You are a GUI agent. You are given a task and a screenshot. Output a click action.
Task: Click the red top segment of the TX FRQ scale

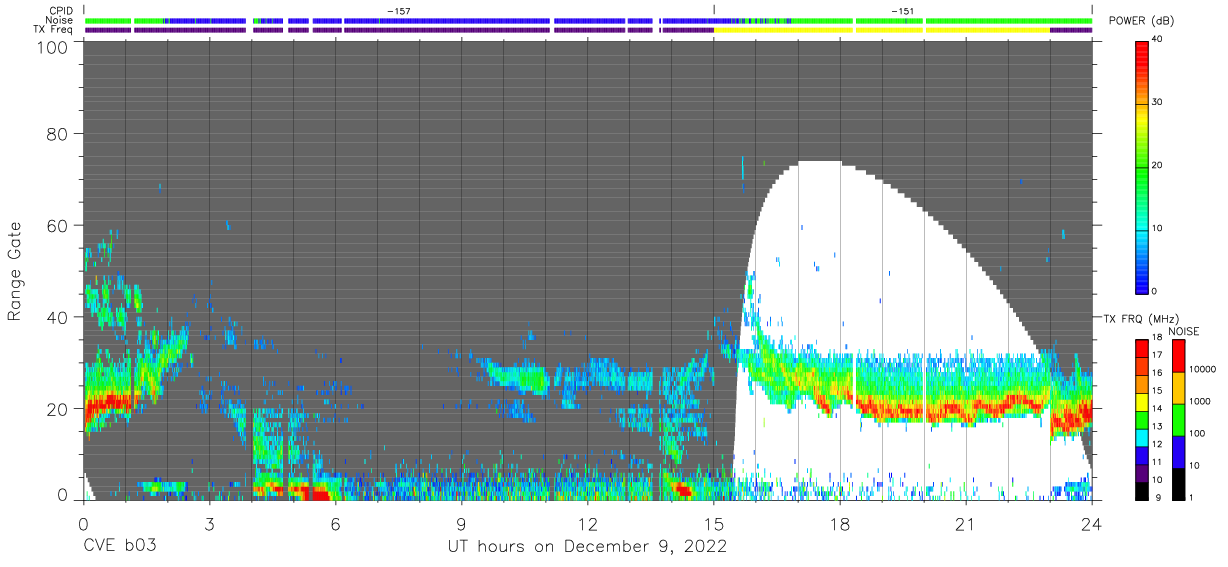(1141, 347)
